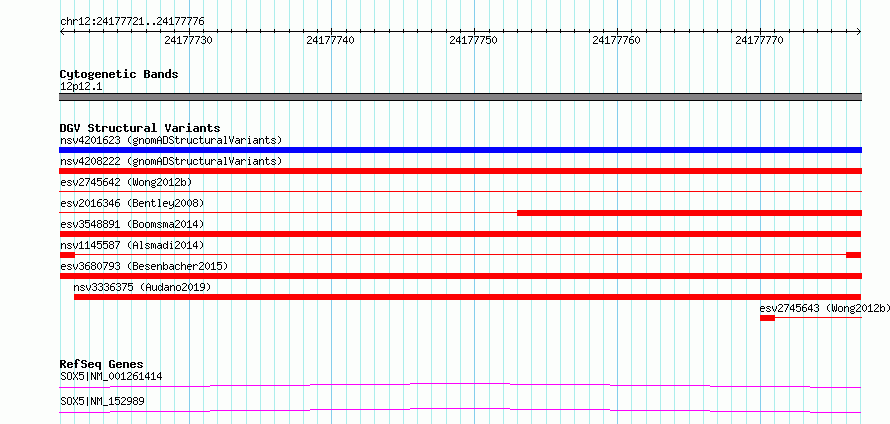Viewport: 890px width, 424px height.
Task: Select the red esv3680793 variant bar
Action: (x=460, y=276)
